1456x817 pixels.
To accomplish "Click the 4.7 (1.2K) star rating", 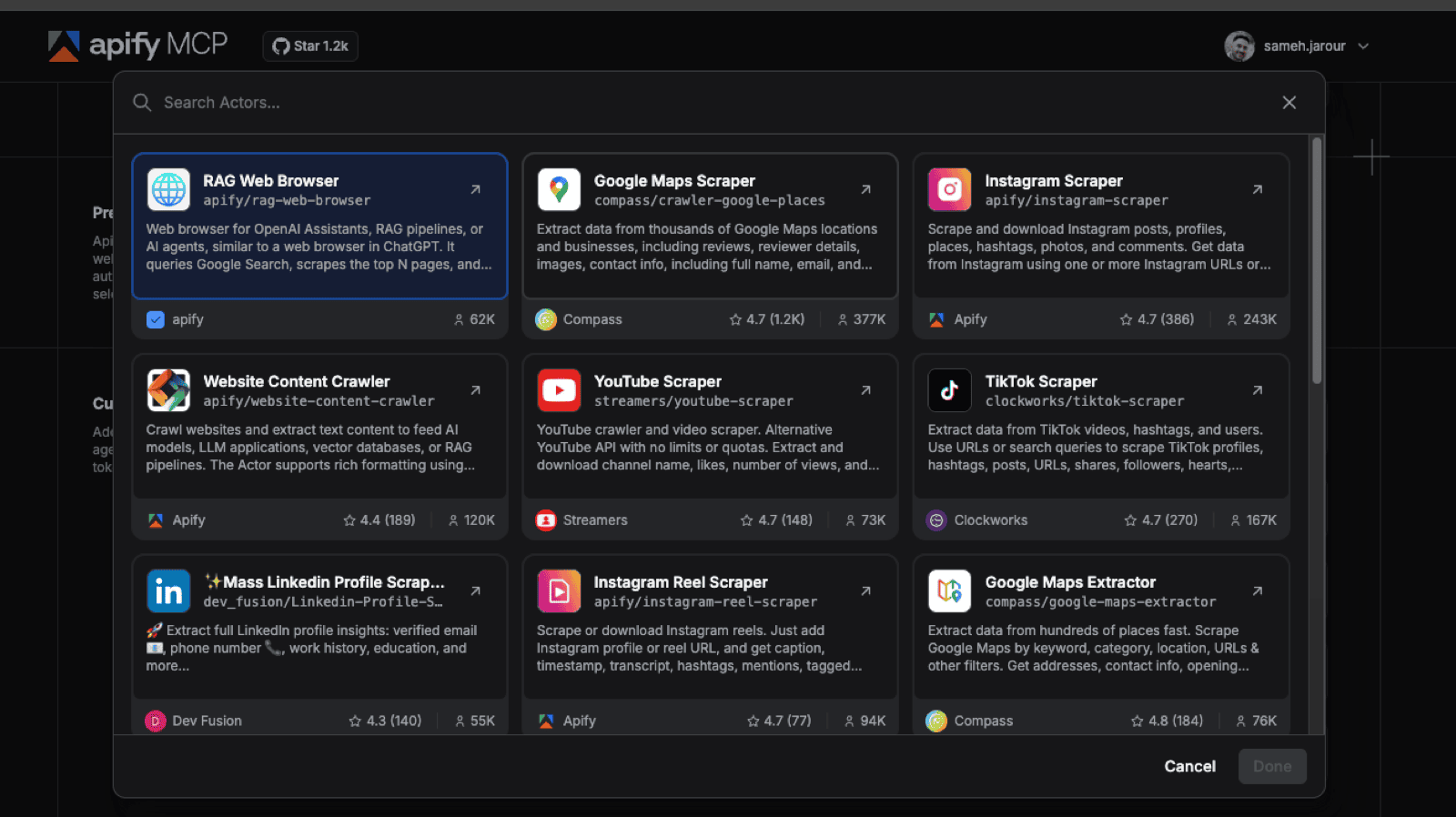I will 767,319.
